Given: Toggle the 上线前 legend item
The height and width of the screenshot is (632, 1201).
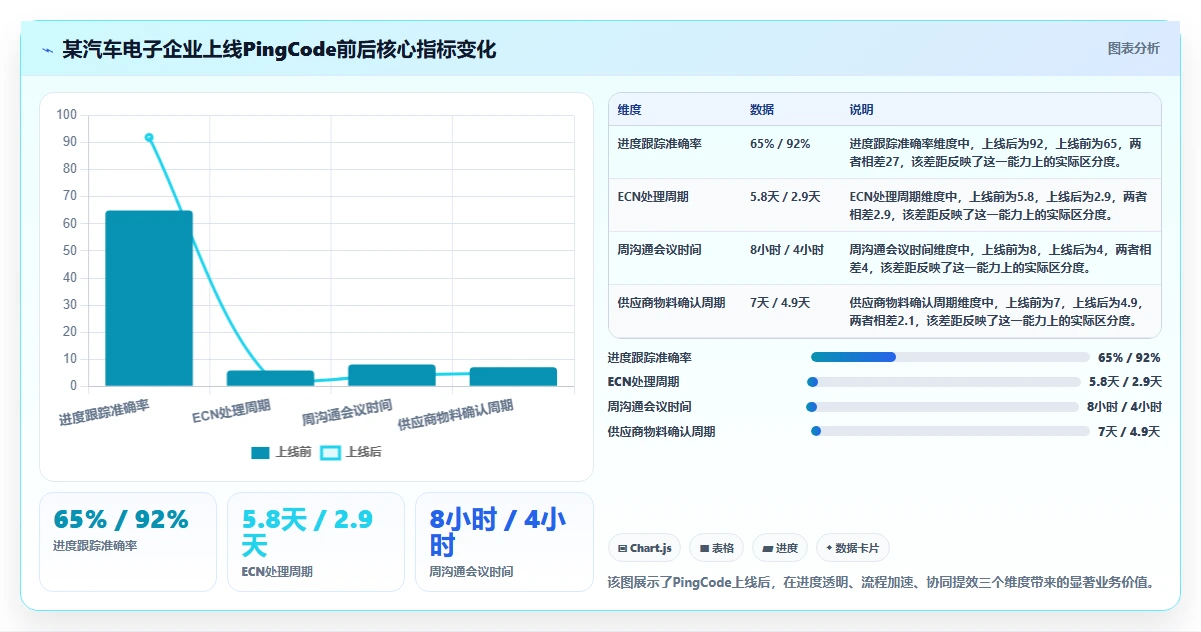Looking at the screenshot, I should [281, 452].
